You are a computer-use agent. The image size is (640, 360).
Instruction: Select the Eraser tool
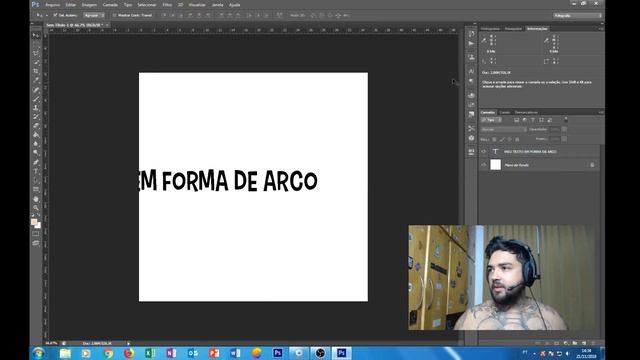tap(36, 126)
